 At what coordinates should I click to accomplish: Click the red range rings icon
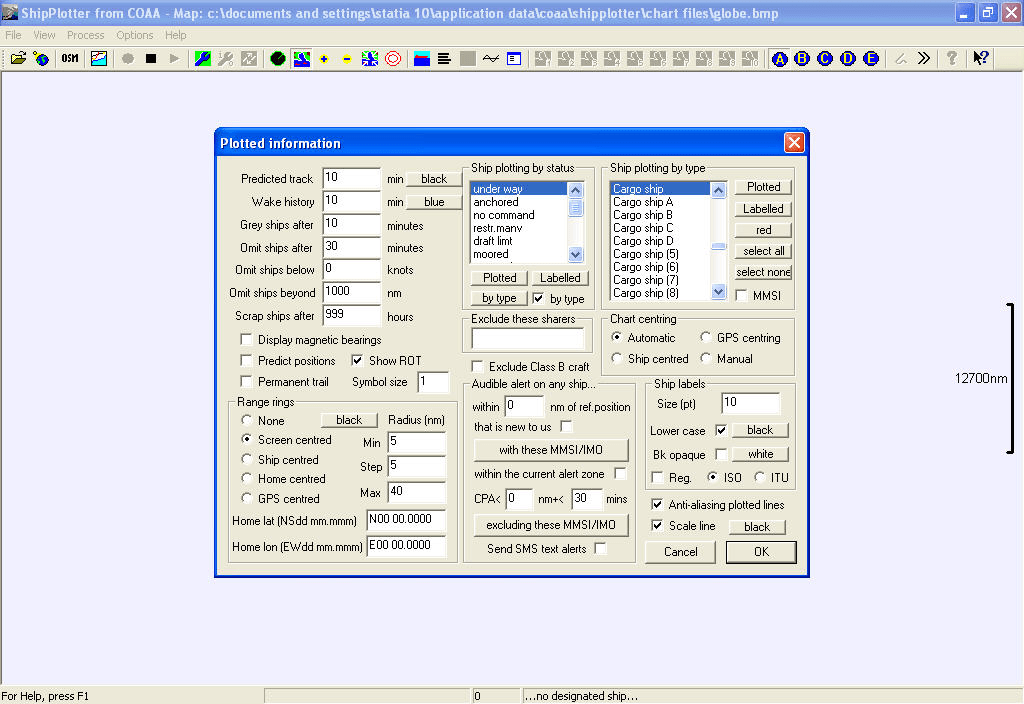click(392, 59)
